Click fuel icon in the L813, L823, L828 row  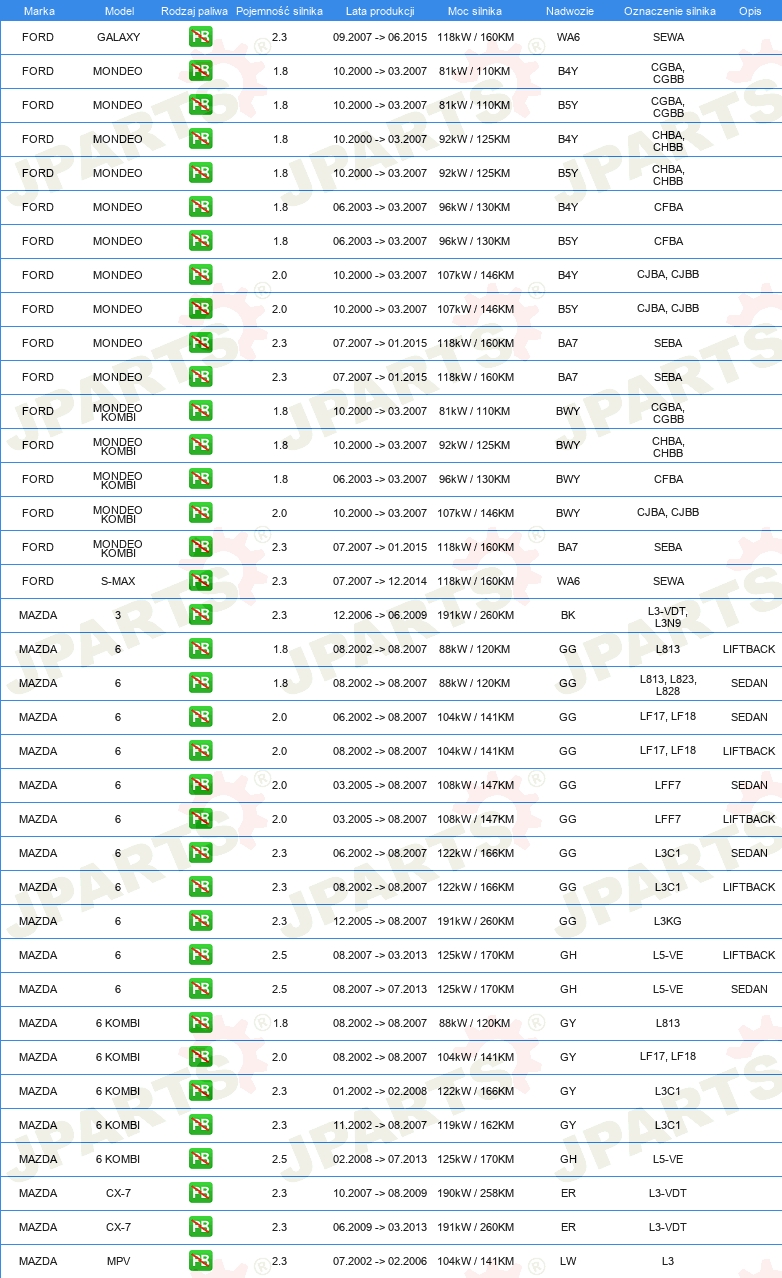pos(201,683)
